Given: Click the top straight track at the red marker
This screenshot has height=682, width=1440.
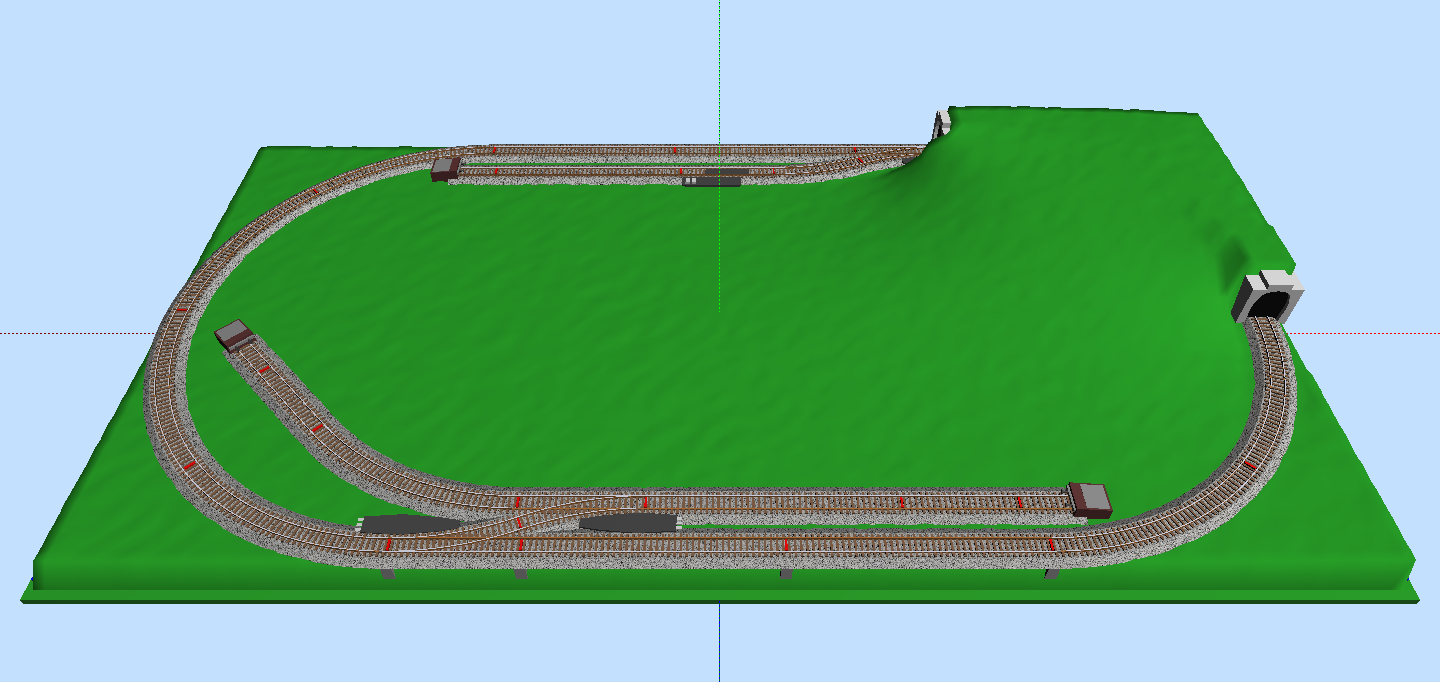Looking at the screenshot, I should point(675,150).
